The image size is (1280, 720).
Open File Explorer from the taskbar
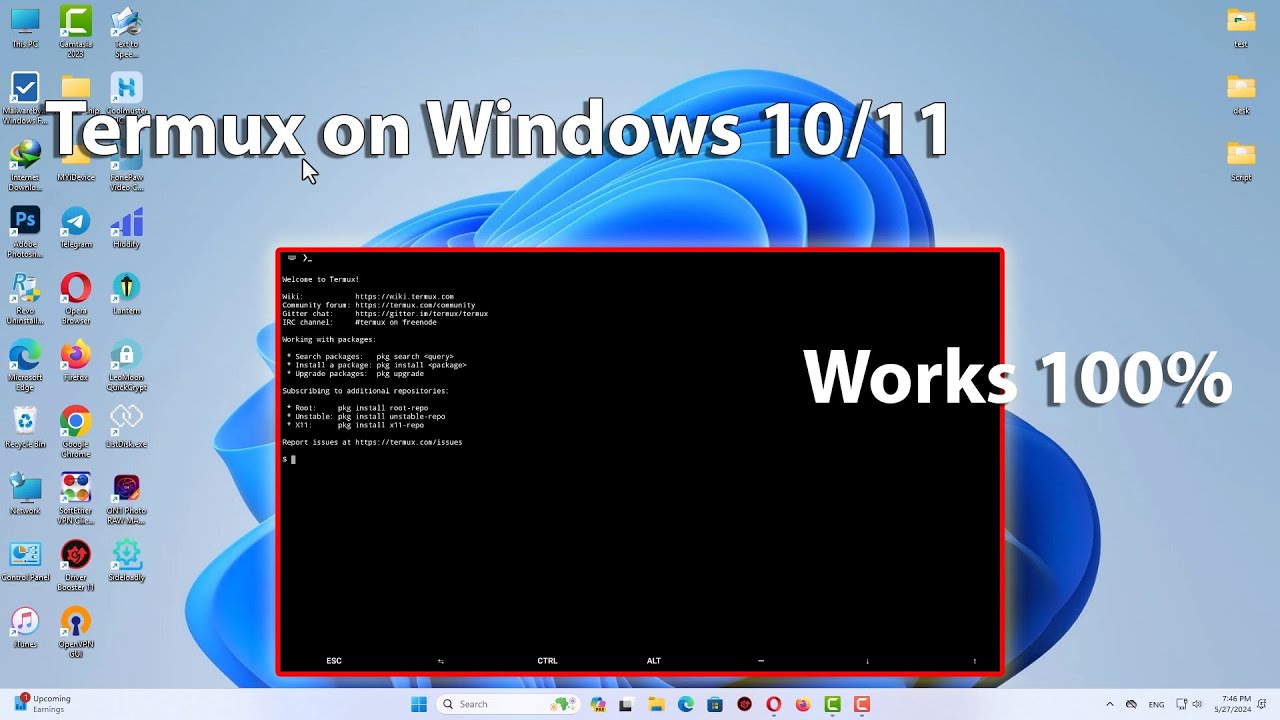pyautogui.click(x=657, y=704)
